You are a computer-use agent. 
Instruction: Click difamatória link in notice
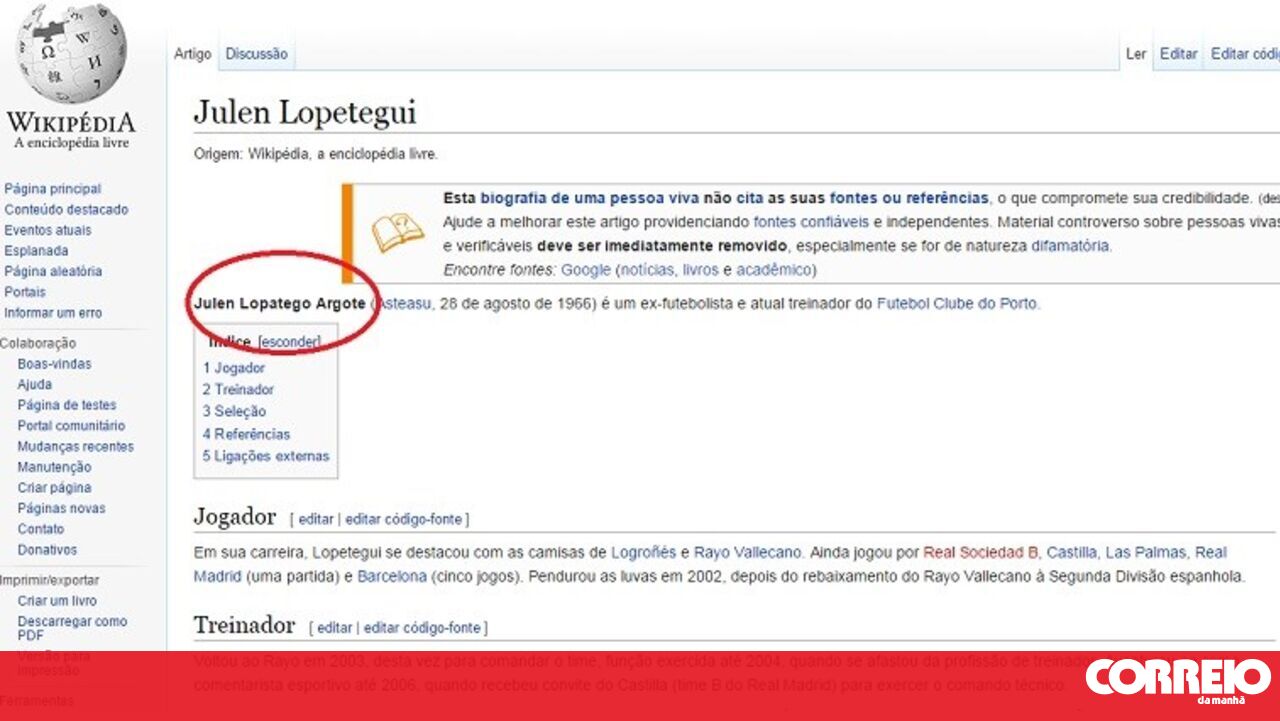pyautogui.click(x=1071, y=246)
